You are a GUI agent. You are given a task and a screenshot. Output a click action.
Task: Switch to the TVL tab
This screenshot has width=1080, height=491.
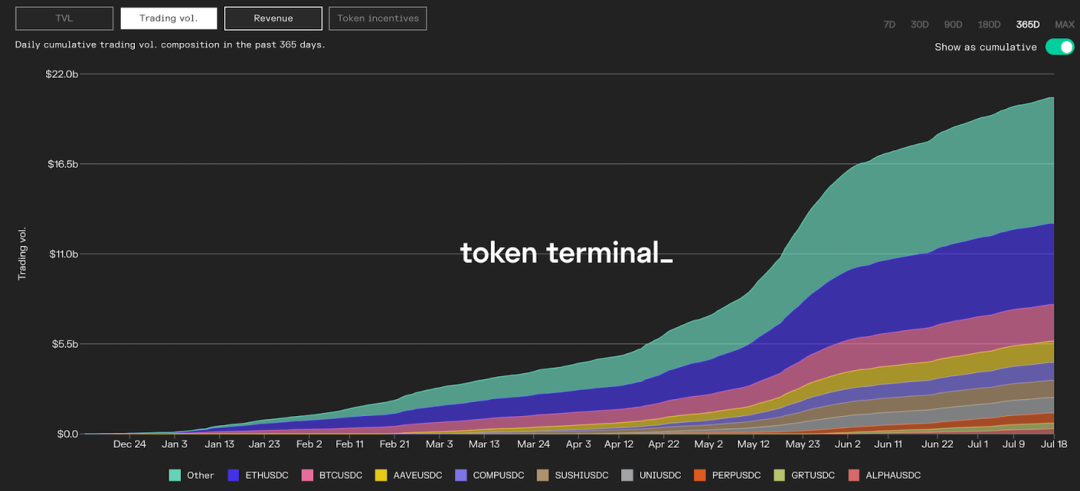[x=64, y=19]
